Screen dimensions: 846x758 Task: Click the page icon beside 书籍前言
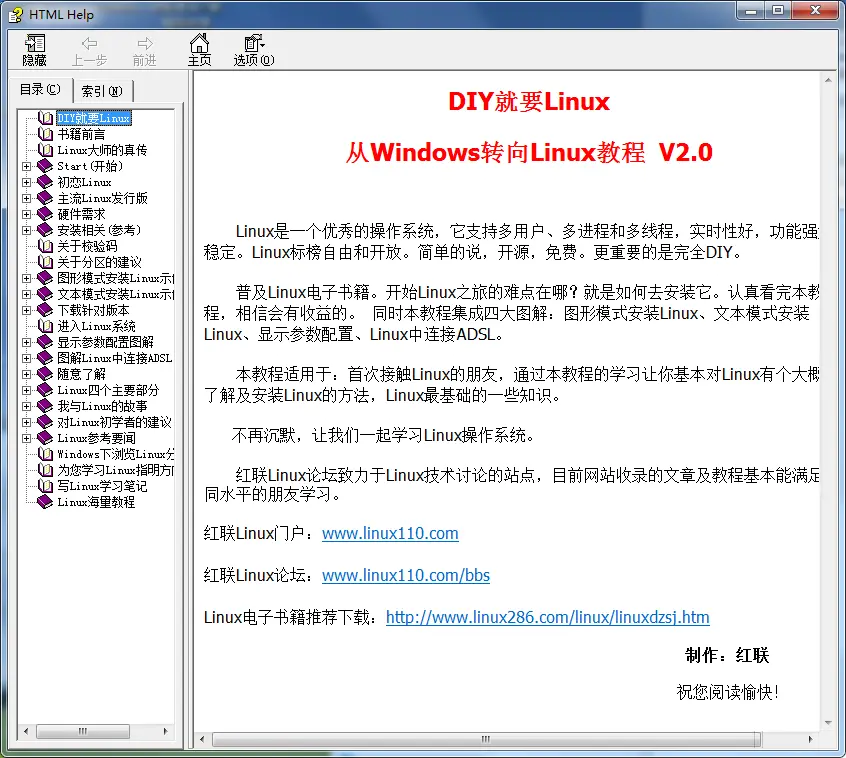(x=45, y=134)
